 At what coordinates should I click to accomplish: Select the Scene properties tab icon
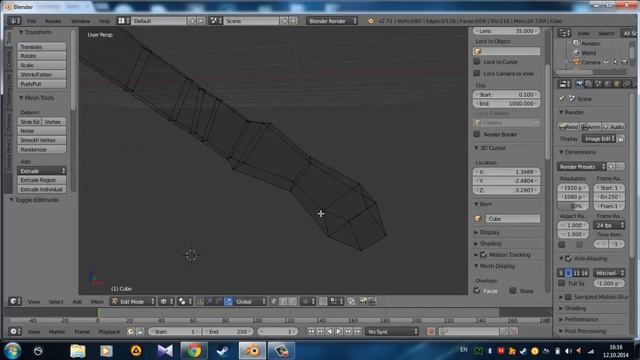coord(598,84)
